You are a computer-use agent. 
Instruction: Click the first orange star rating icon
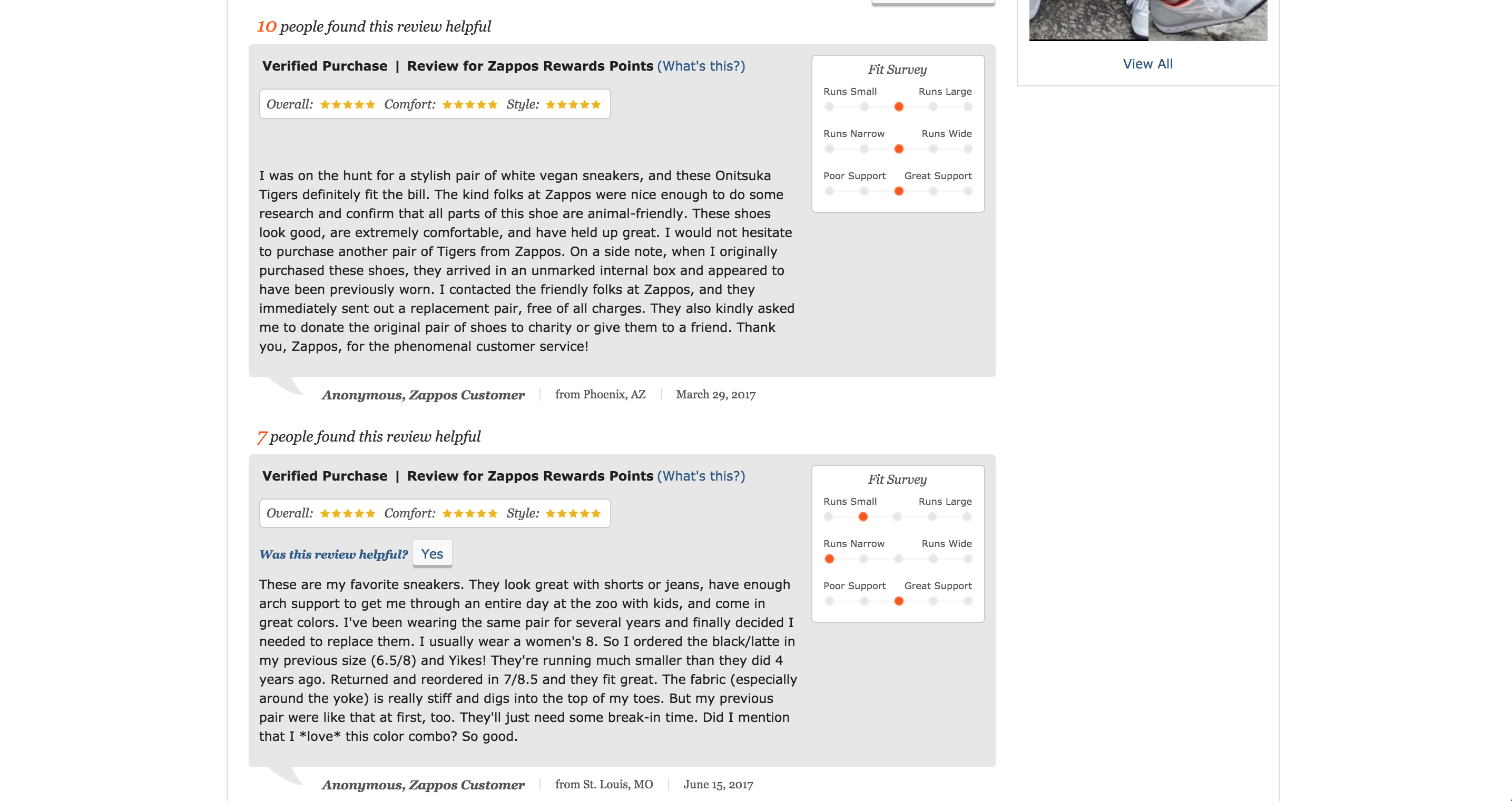(324, 104)
